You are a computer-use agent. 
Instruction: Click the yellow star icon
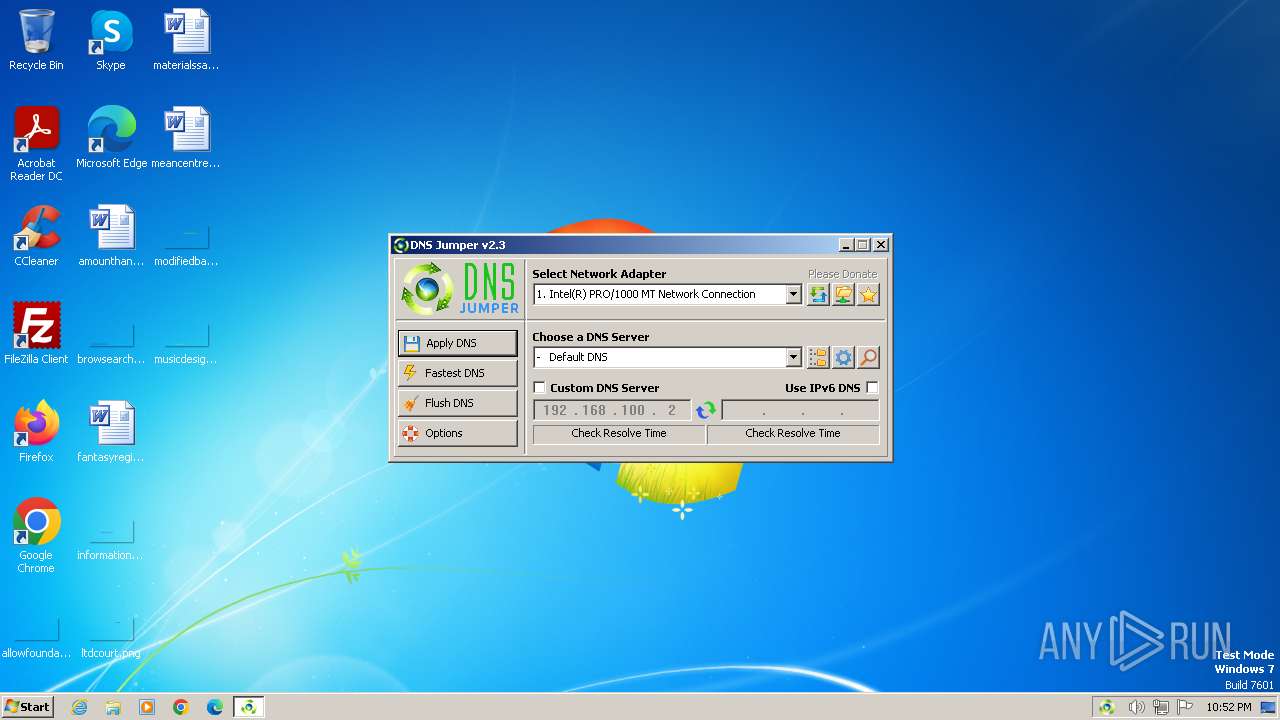pos(868,294)
